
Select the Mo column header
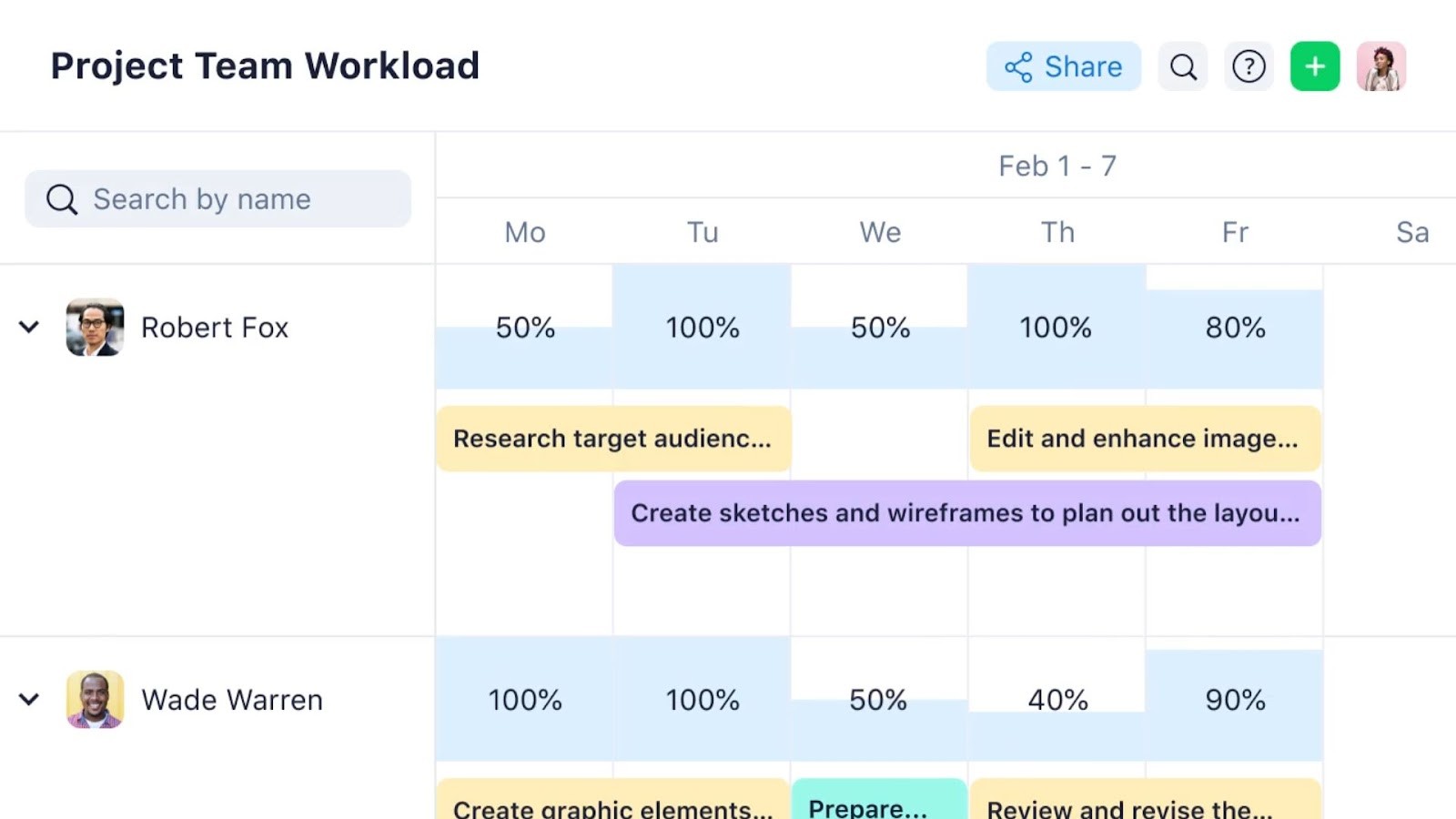(x=524, y=232)
